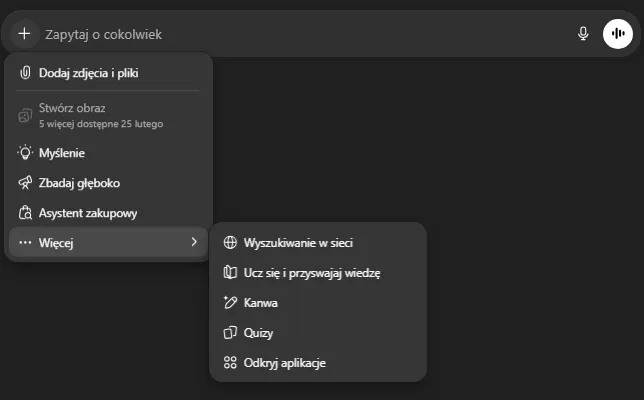Open Quizy from the submenu
Viewport: 644px width, 400px height.
(258, 333)
